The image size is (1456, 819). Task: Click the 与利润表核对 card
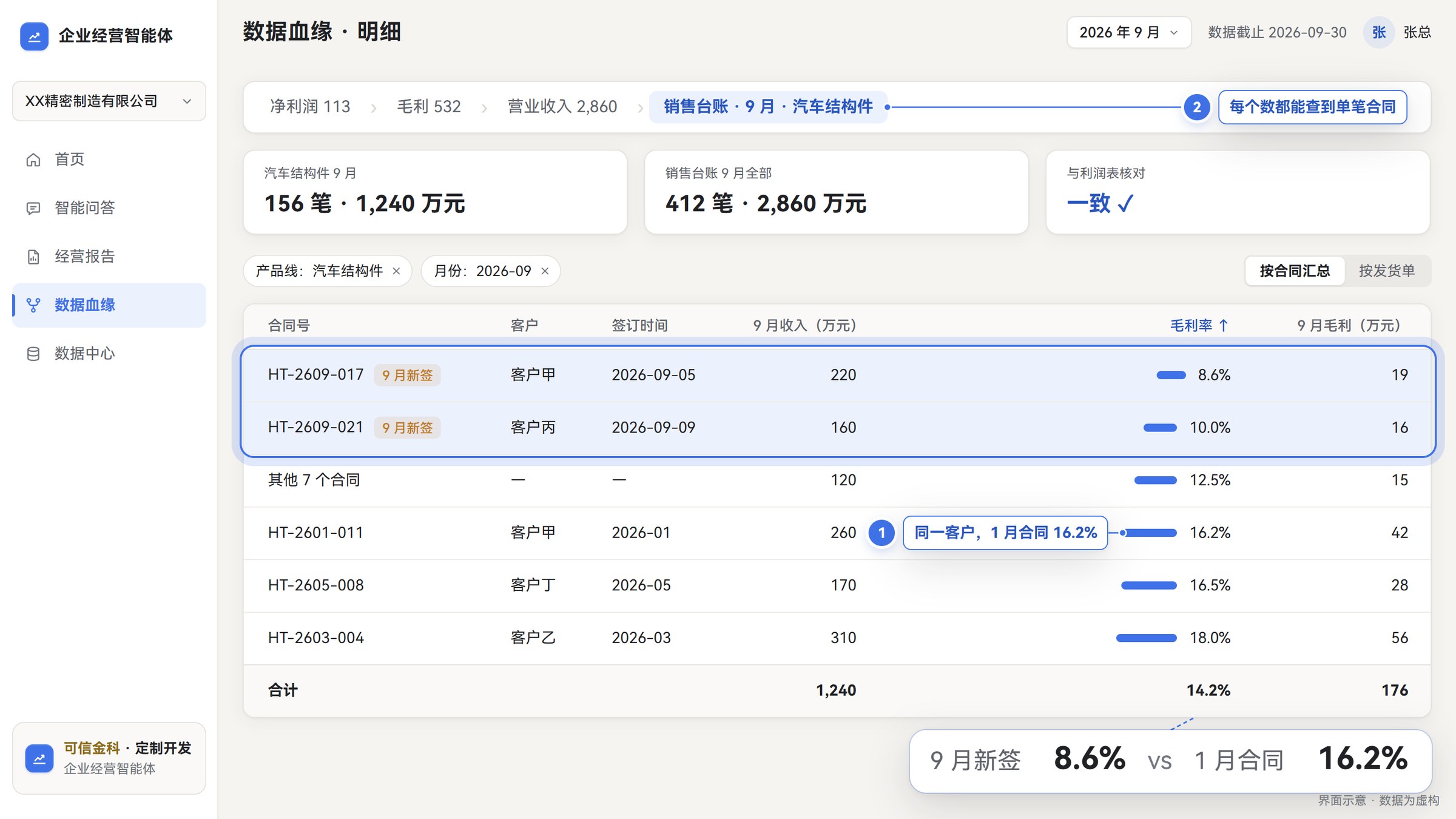[1238, 192]
